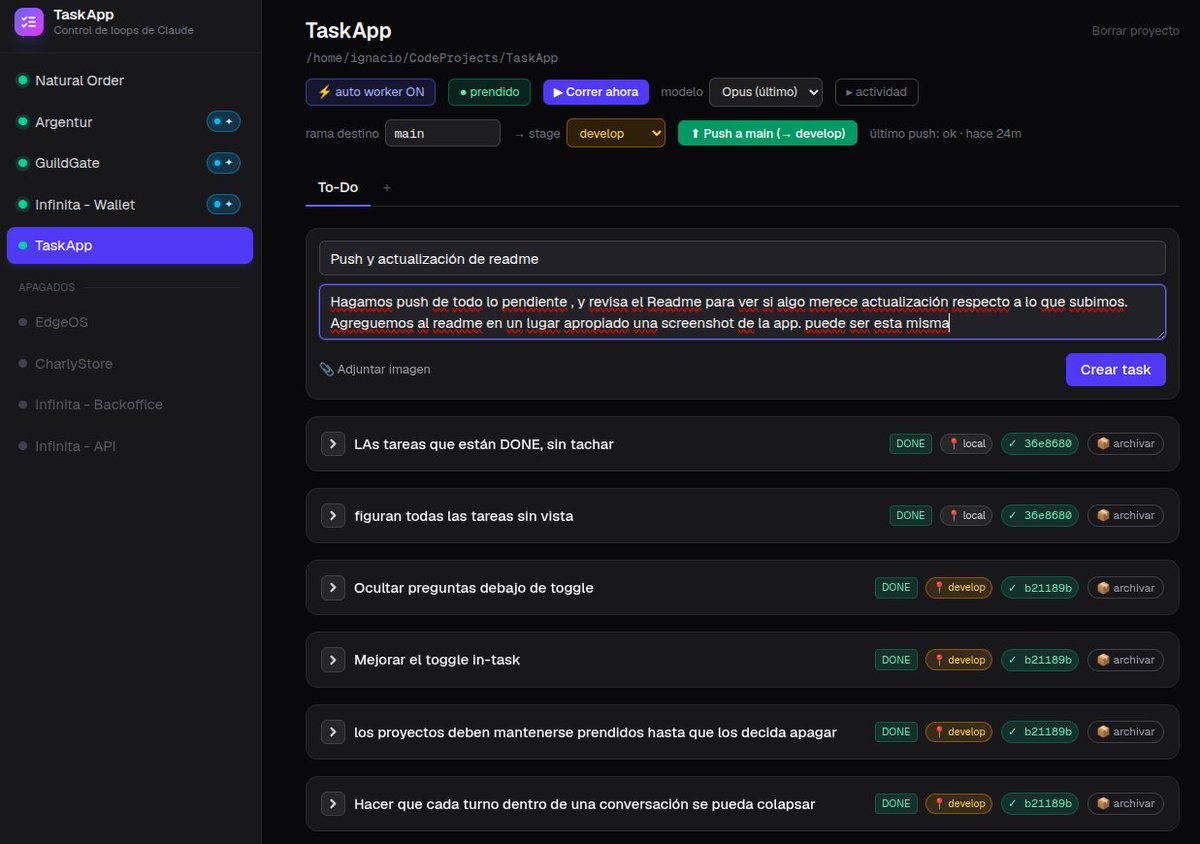
Task: Click develop pin badge on Mejorar el toggle row
Action: click(959, 660)
